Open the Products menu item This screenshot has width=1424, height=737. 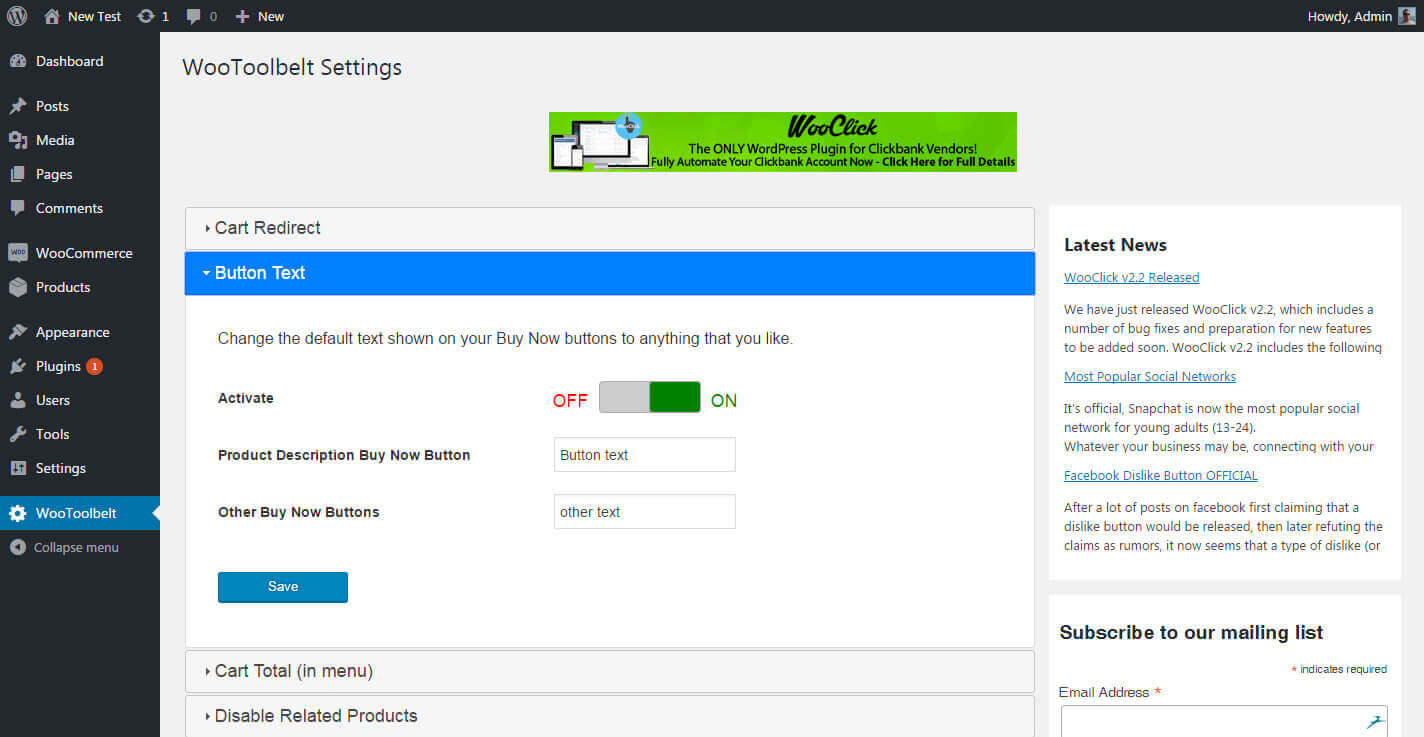(x=80, y=287)
